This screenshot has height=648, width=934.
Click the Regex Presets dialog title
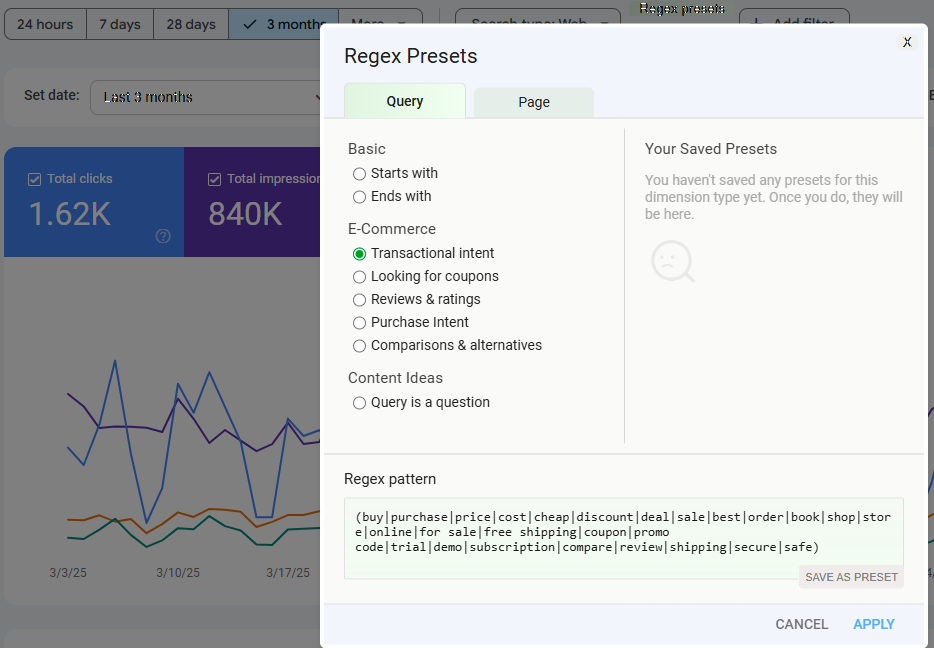point(410,56)
